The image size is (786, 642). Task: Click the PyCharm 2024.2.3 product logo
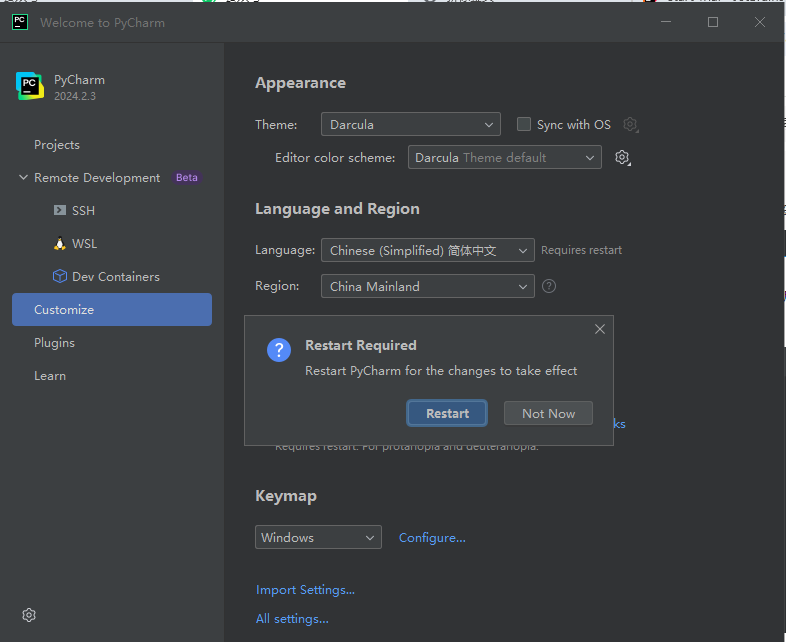pyautogui.click(x=30, y=86)
